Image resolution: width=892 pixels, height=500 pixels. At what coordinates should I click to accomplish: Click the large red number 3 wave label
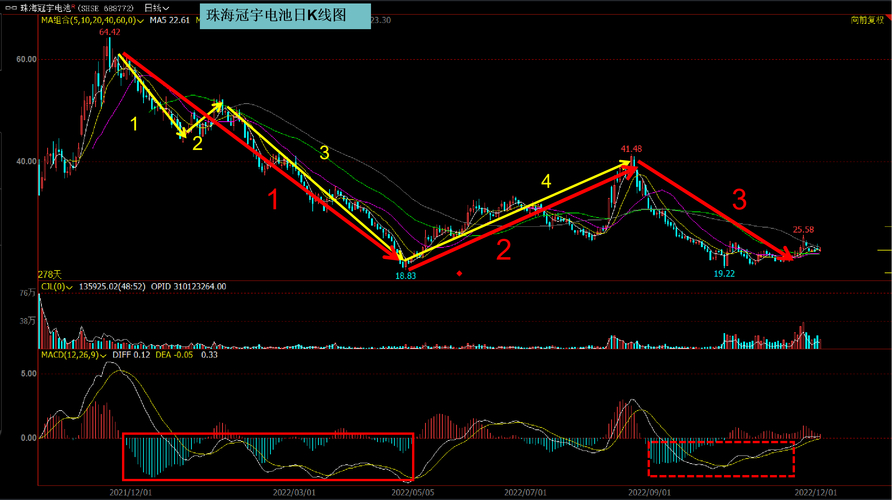click(739, 199)
